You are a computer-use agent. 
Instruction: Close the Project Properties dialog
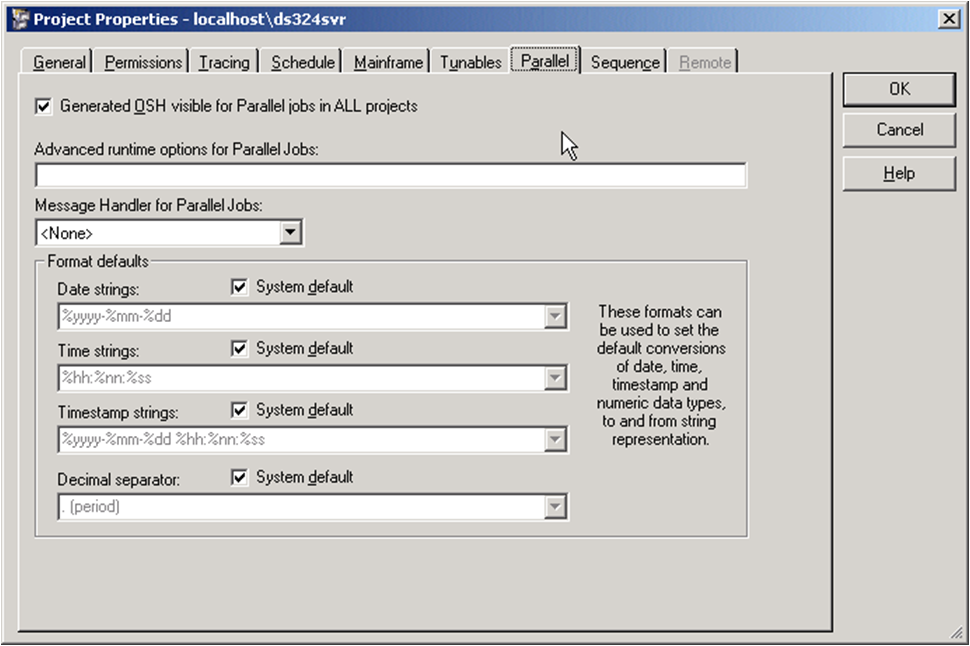click(947, 19)
